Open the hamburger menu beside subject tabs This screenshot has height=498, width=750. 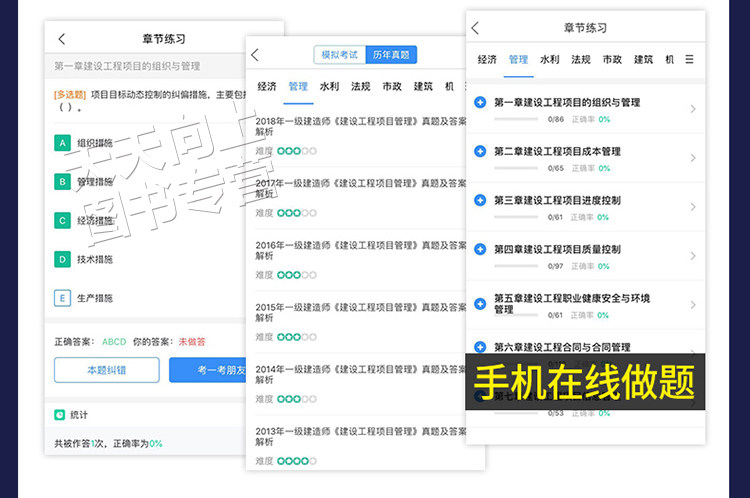[689, 59]
